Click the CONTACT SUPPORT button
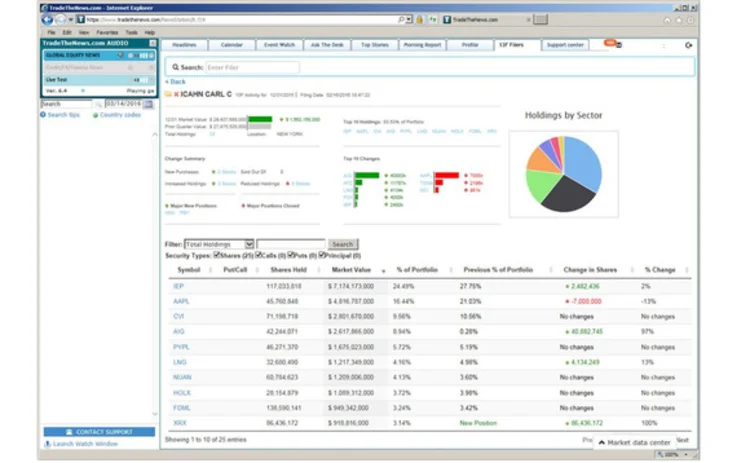 99,432
